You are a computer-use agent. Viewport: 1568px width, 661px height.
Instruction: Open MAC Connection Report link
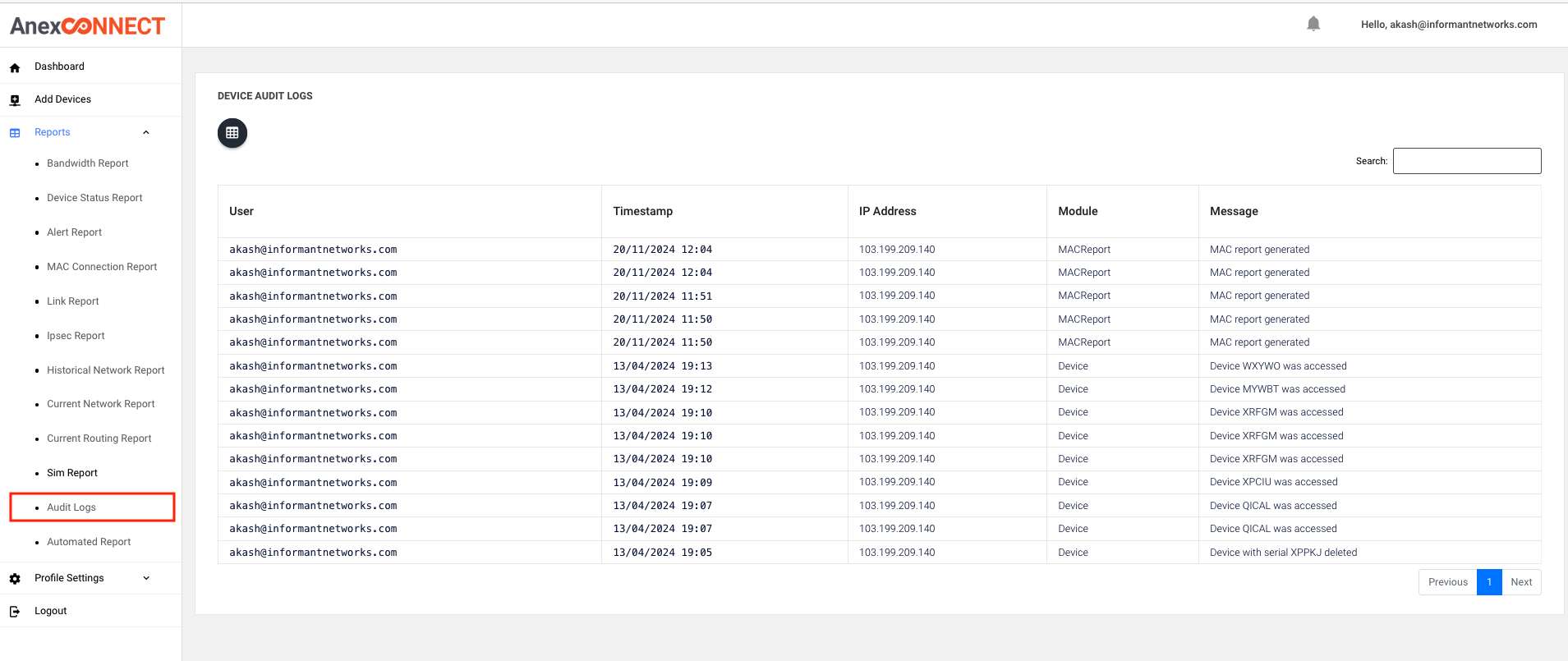[102, 267]
